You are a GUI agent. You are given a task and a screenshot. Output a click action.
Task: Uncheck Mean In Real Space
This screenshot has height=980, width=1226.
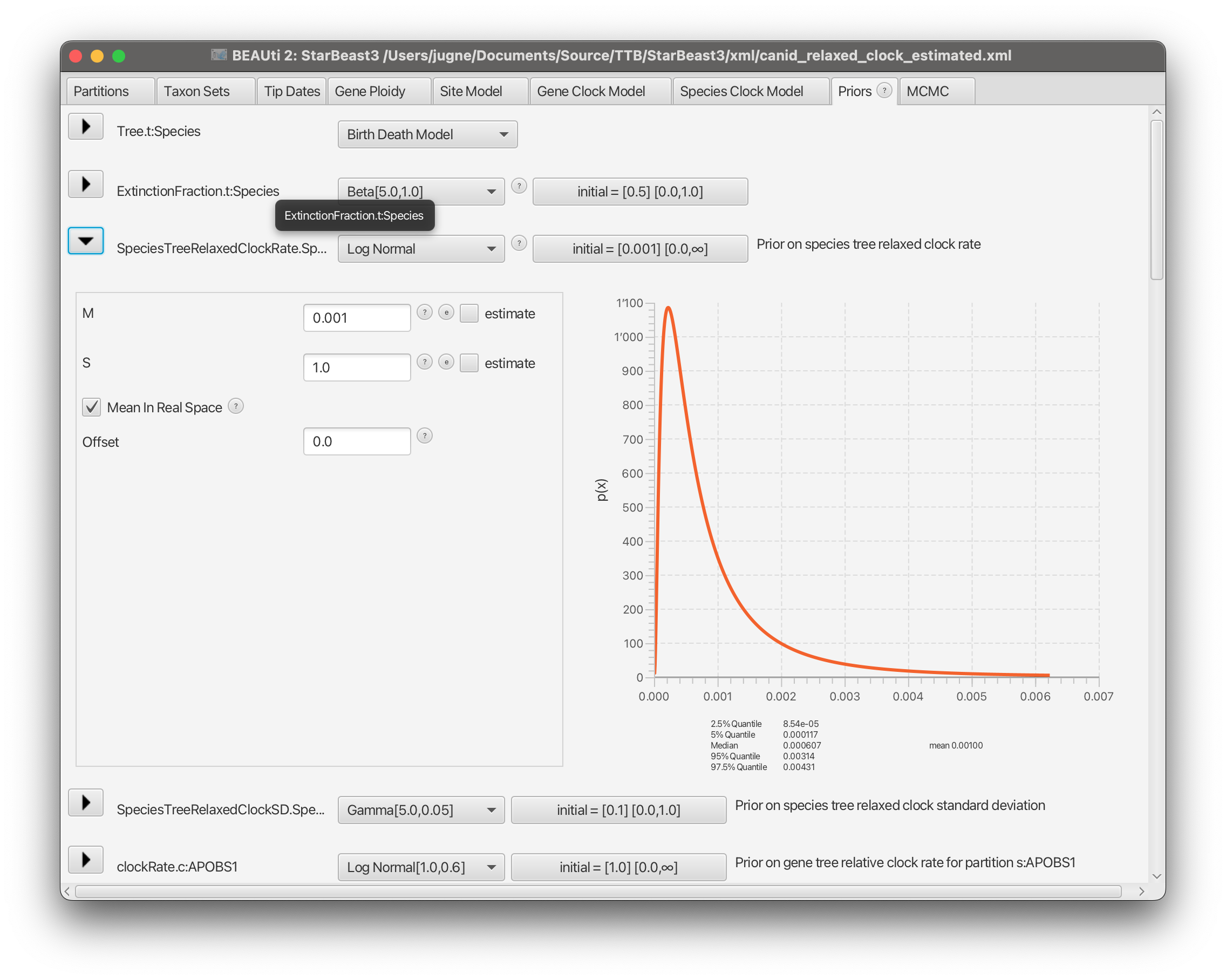click(x=92, y=407)
